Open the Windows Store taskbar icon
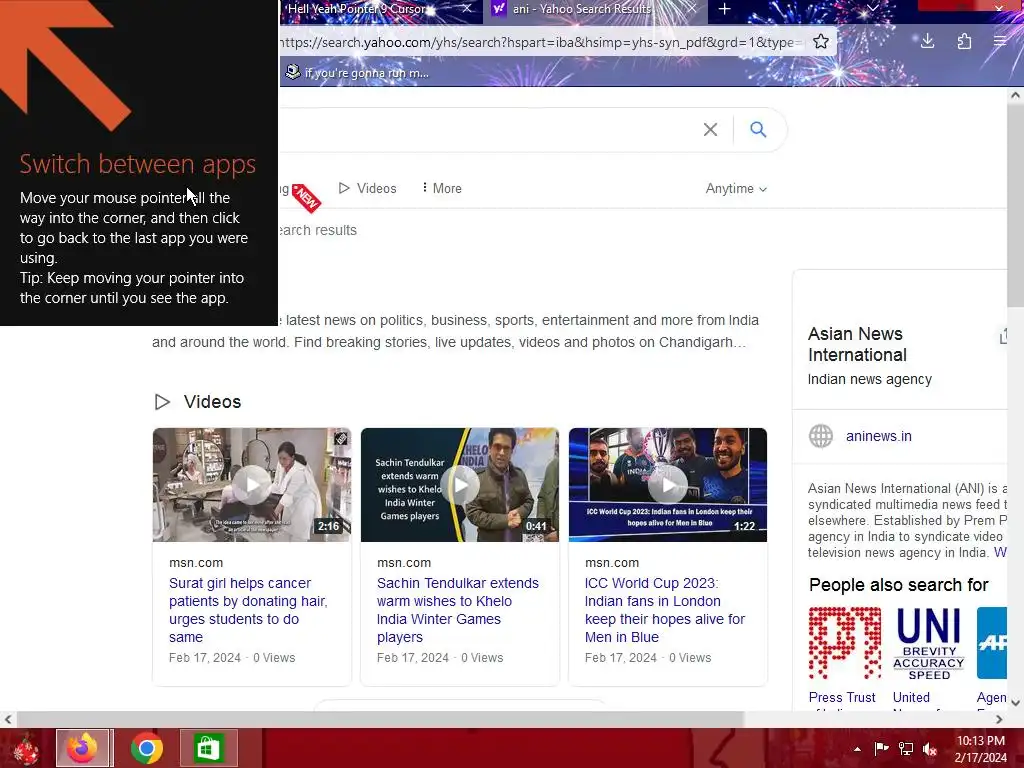The image size is (1024, 768). (208, 748)
